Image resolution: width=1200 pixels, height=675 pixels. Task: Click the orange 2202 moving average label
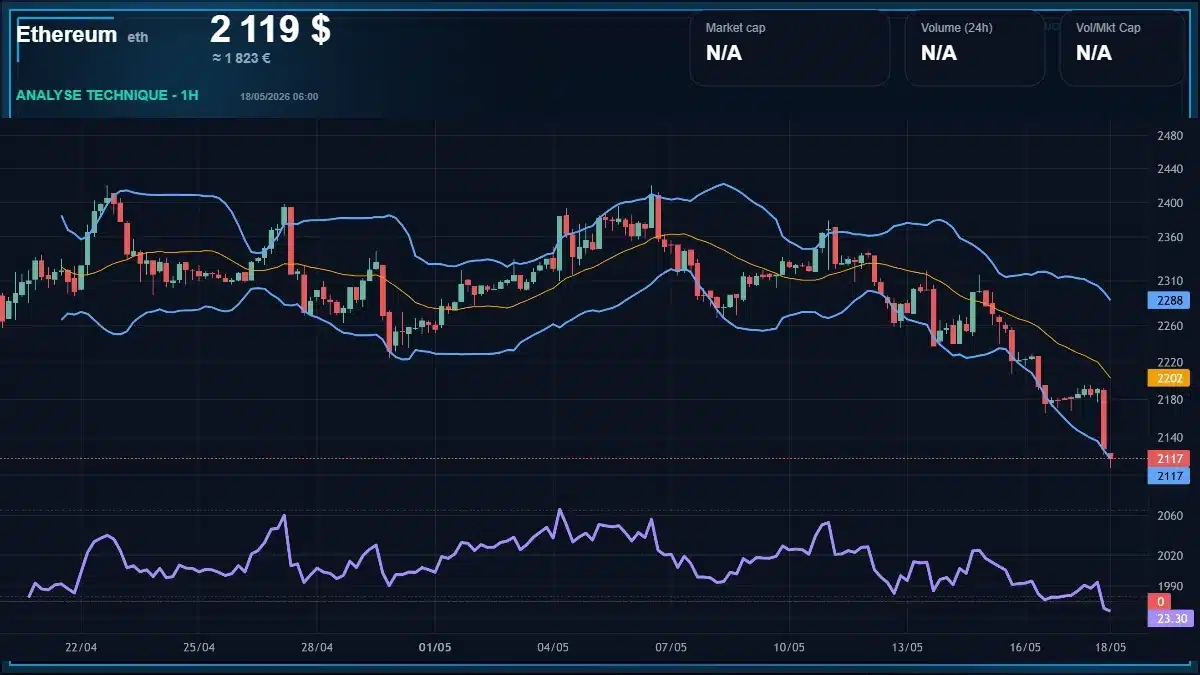point(1168,379)
